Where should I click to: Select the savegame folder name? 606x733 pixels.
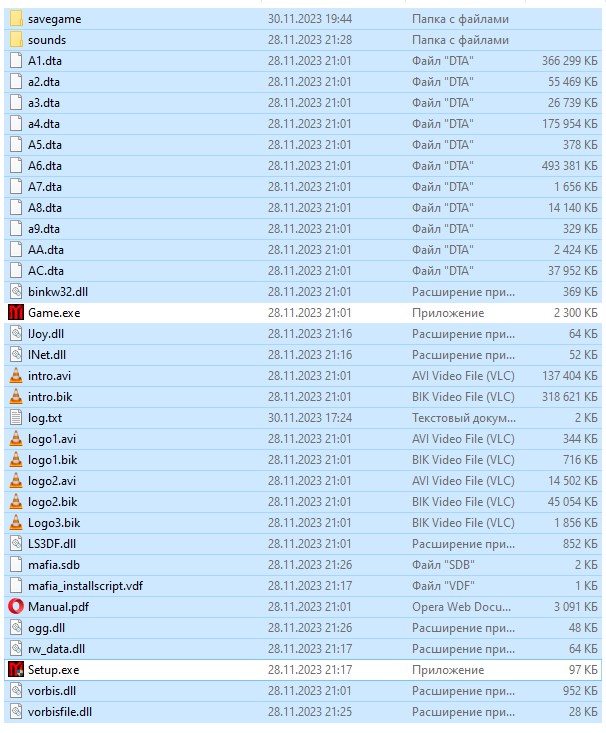tap(55, 19)
